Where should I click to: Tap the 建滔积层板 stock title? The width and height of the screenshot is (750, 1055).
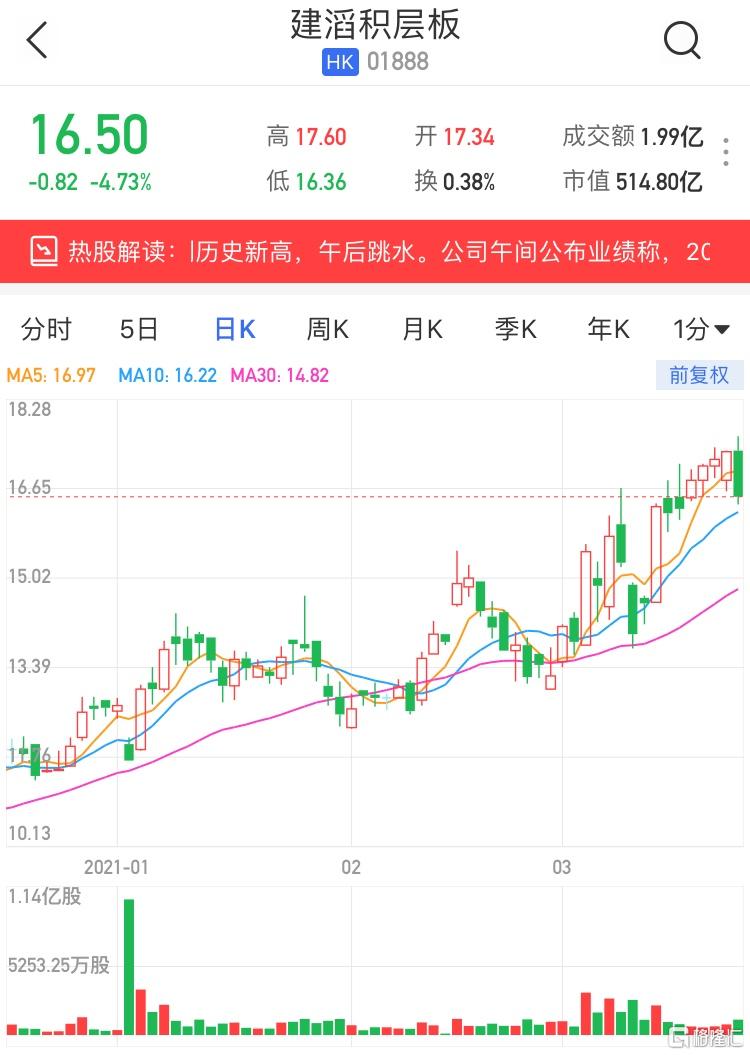click(x=375, y=25)
